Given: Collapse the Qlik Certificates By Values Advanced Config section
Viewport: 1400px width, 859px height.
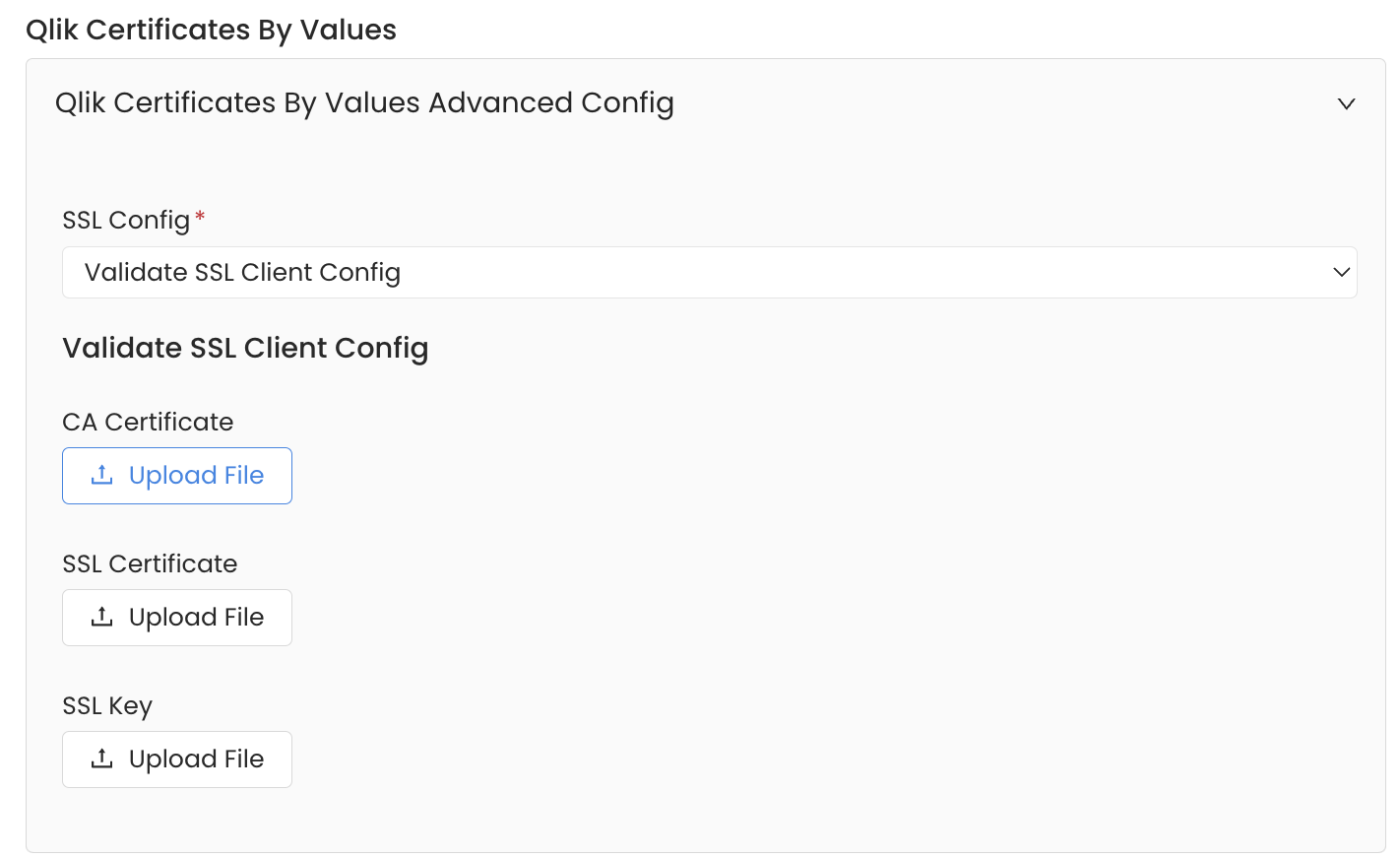Looking at the screenshot, I should 1347,102.
